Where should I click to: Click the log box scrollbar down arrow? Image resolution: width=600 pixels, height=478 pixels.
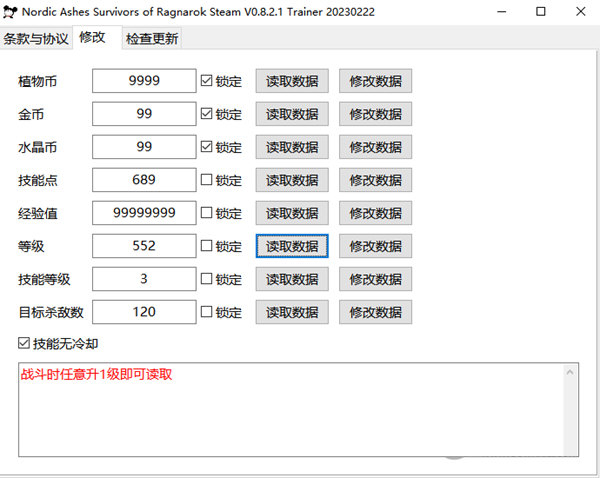click(570, 446)
